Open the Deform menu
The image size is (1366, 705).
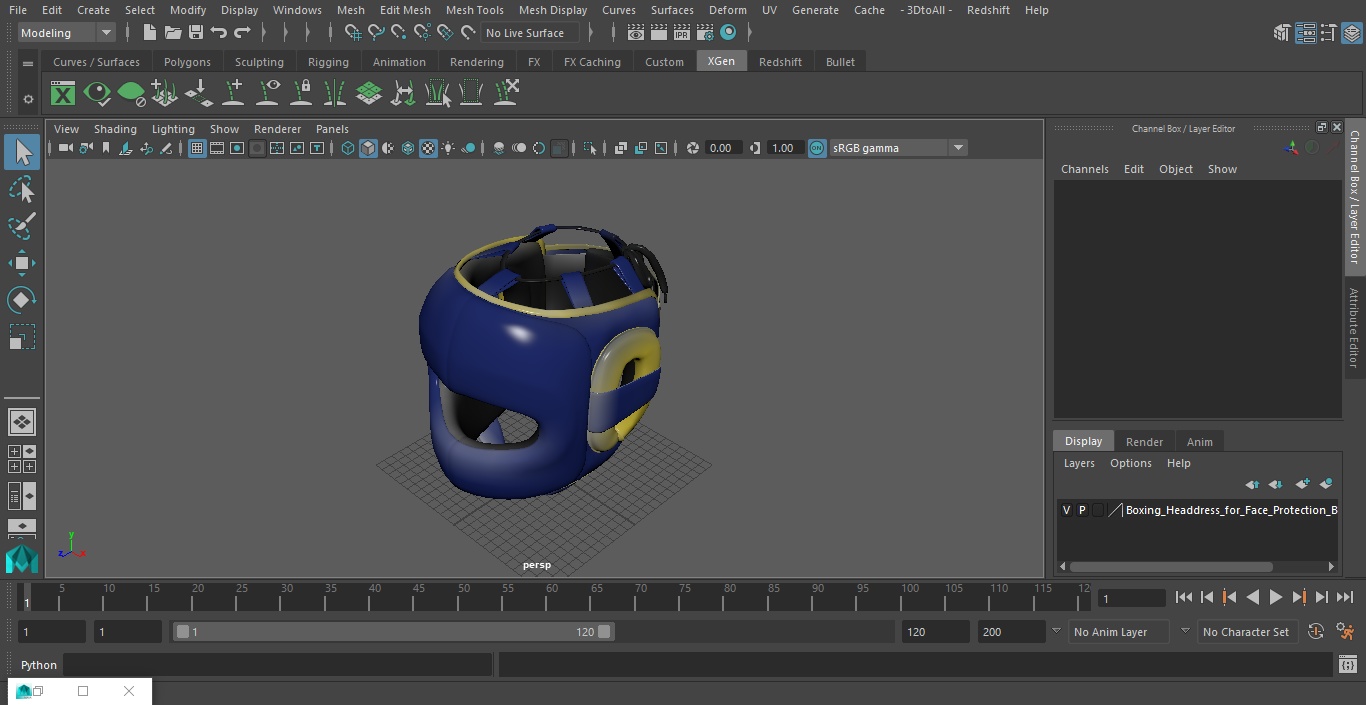(728, 10)
